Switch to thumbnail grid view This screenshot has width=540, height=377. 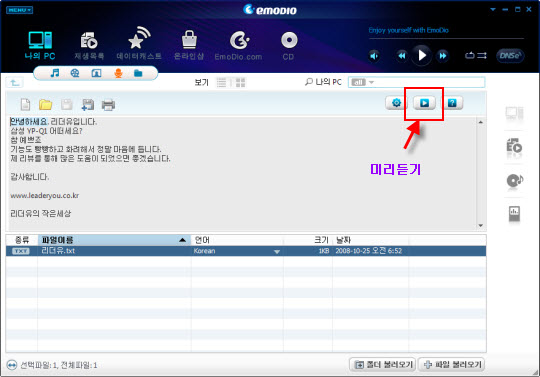pos(240,82)
